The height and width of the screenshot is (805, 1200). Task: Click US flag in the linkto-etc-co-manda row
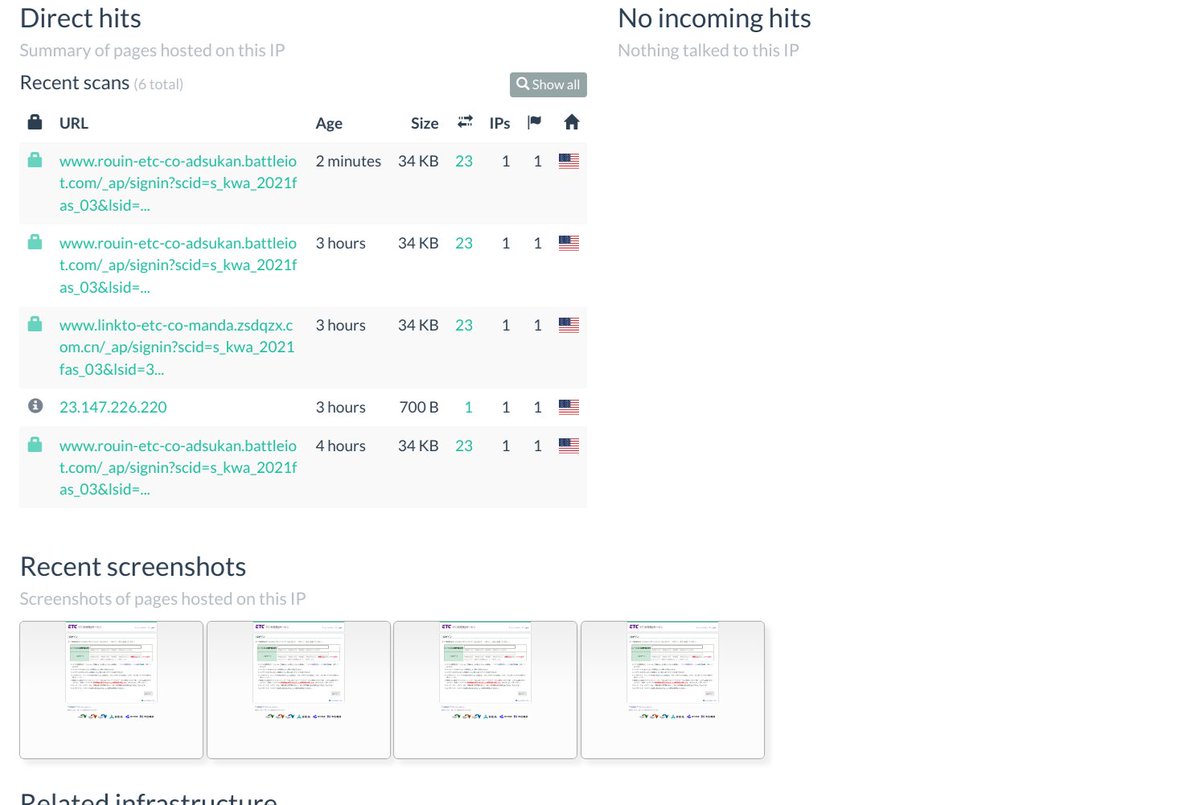coord(569,325)
